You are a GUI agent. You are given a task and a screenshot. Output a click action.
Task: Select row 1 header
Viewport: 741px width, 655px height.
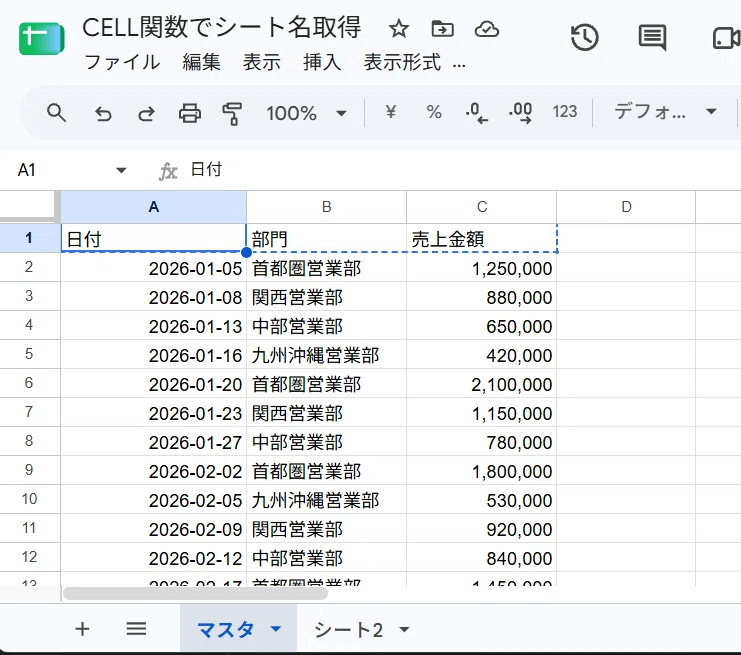coord(29,238)
